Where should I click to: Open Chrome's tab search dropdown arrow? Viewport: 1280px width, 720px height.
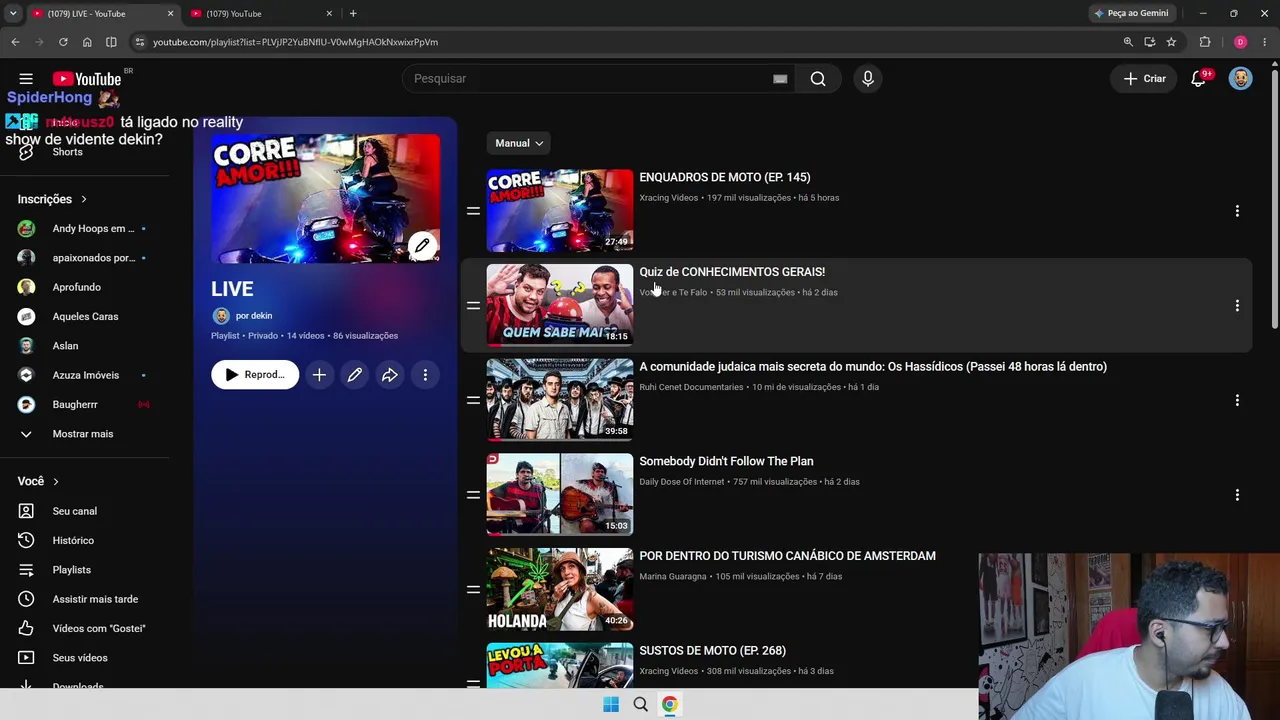(x=13, y=14)
